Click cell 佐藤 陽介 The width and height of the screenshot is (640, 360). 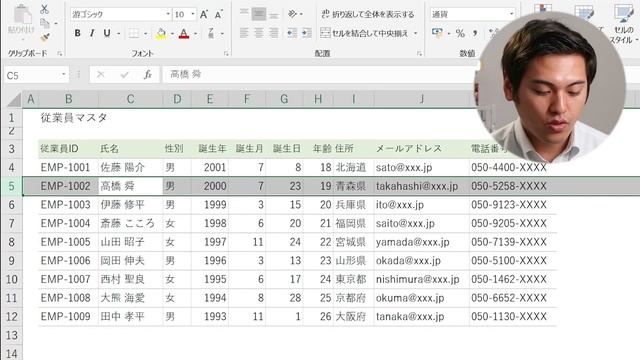[131, 167]
